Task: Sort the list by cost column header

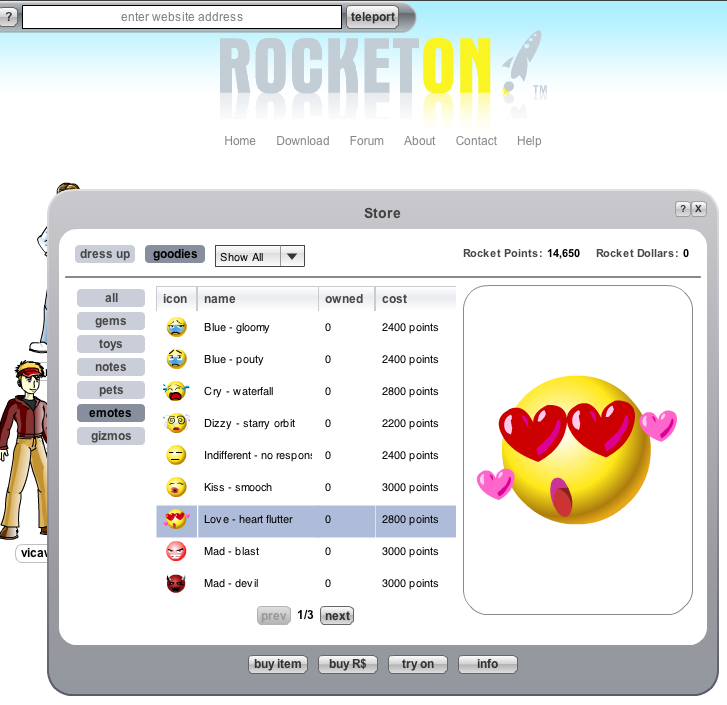Action: [395, 299]
